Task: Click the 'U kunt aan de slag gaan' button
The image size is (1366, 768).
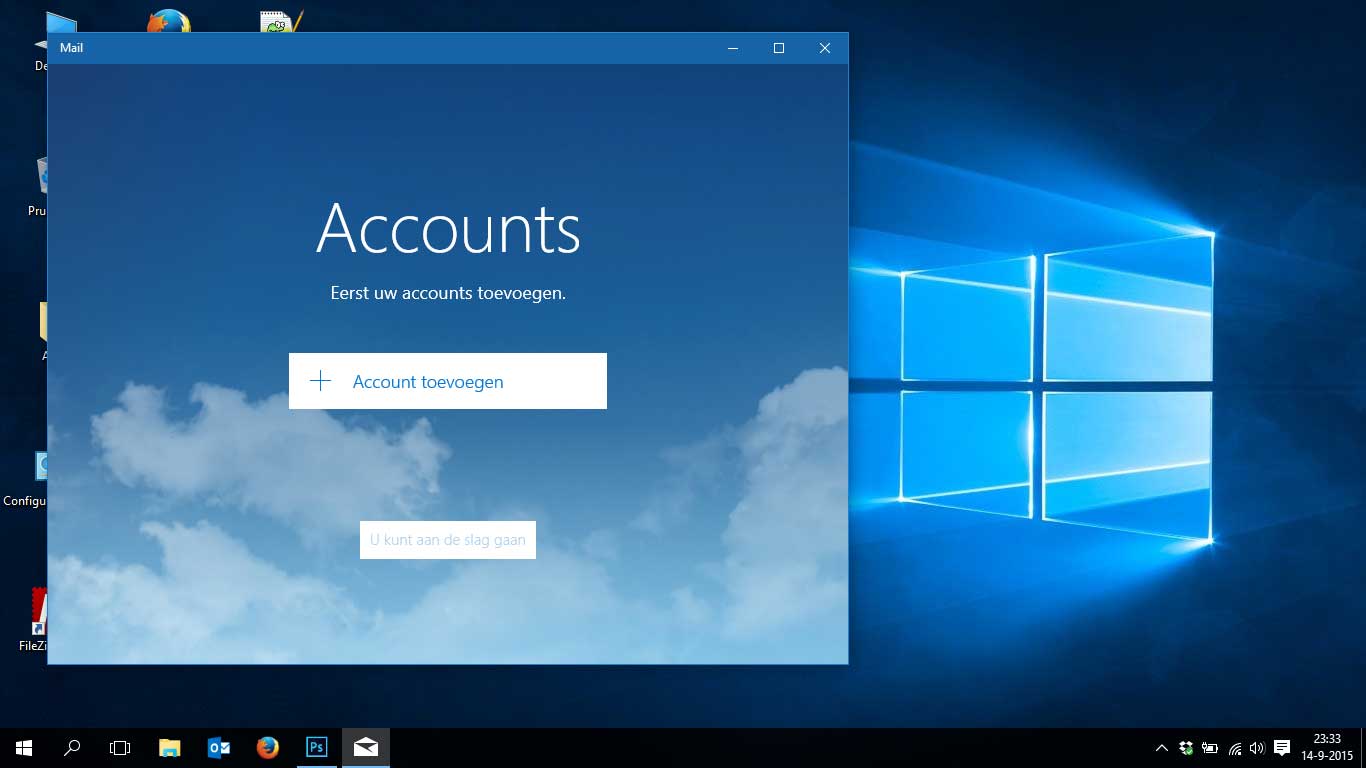Action: (x=447, y=540)
